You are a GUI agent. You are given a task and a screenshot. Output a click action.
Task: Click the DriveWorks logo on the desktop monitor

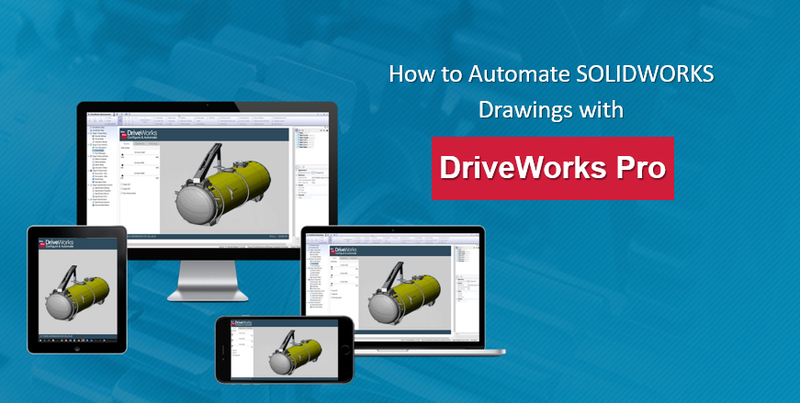(143, 136)
